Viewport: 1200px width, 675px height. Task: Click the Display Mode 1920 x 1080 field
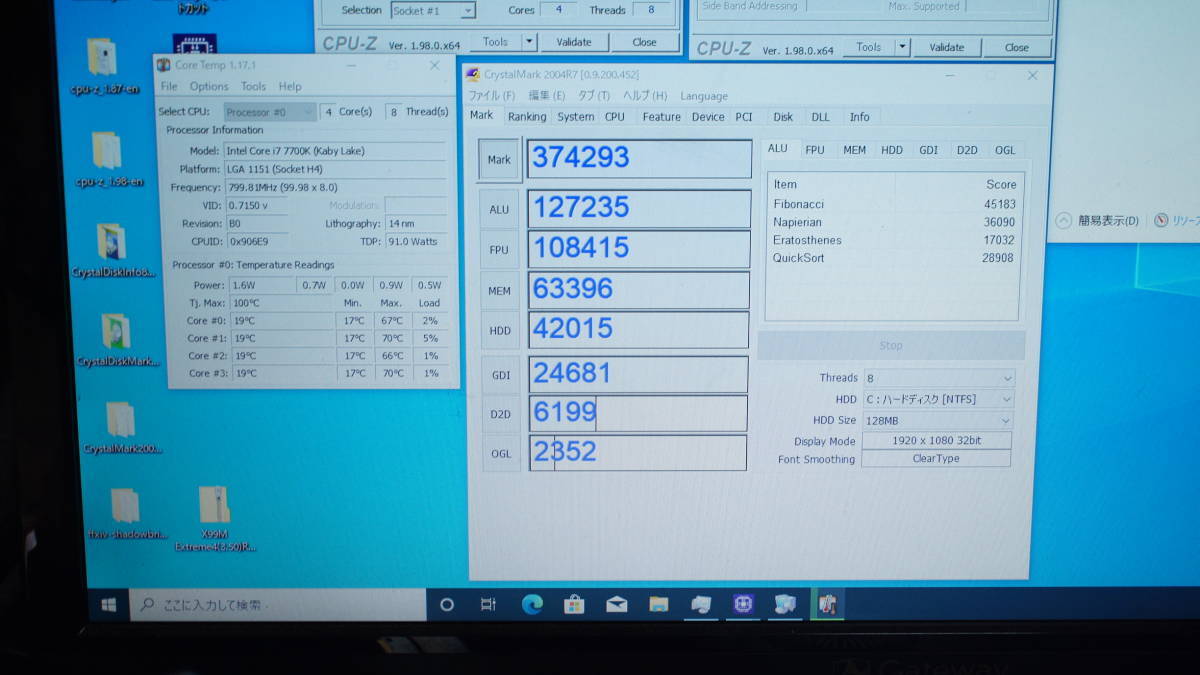point(936,441)
